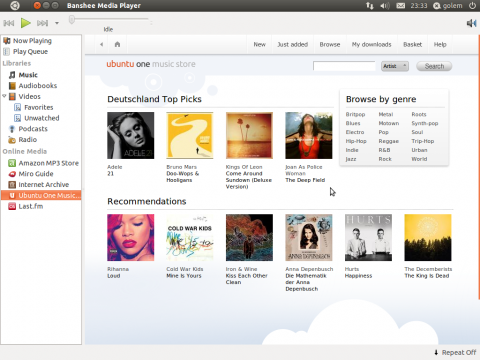Browse the Metal genre

tap(386, 114)
